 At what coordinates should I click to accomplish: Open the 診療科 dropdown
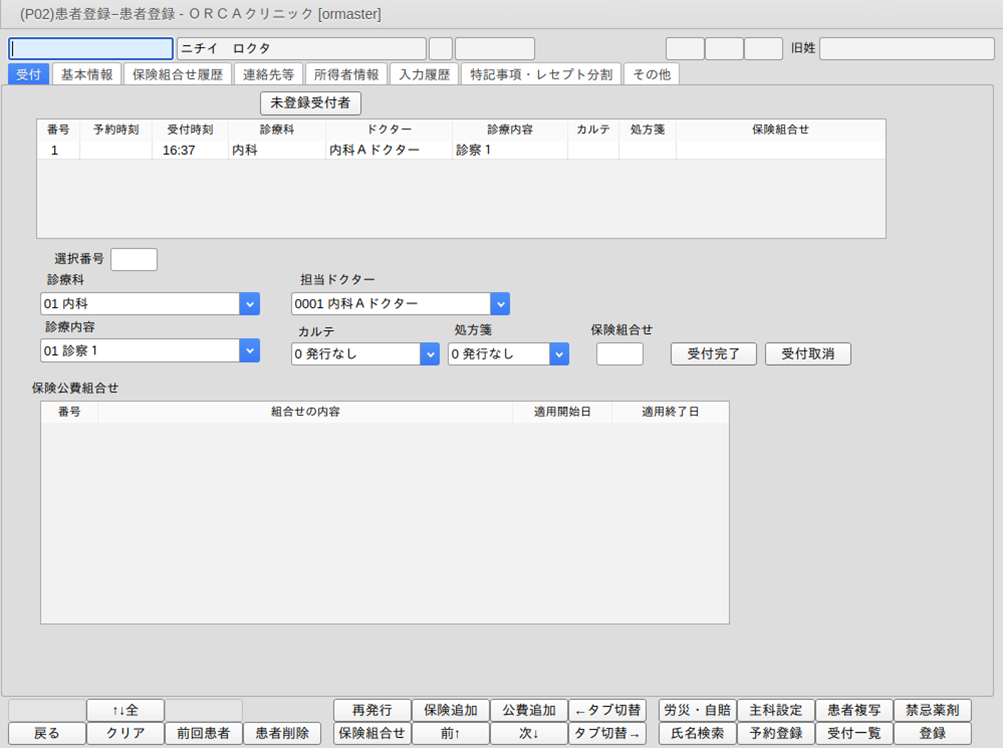point(249,304)
